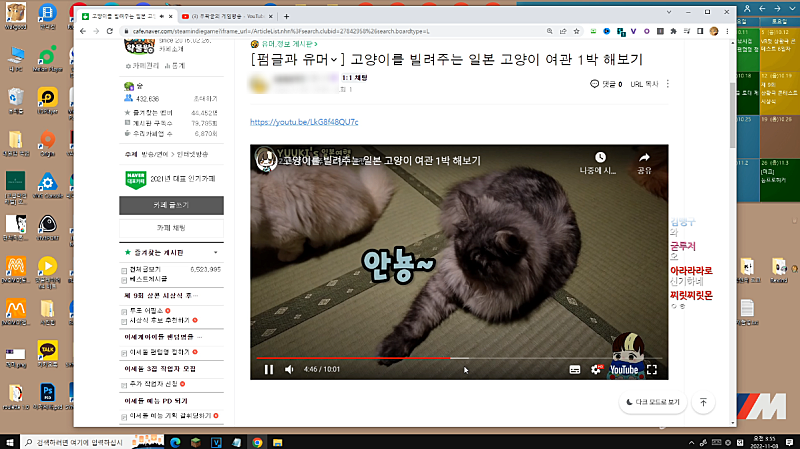Mute the video with the speaker icon
The height and width of the screenshot is (449, 800).
pyautogui.click(x=290, y=369)
